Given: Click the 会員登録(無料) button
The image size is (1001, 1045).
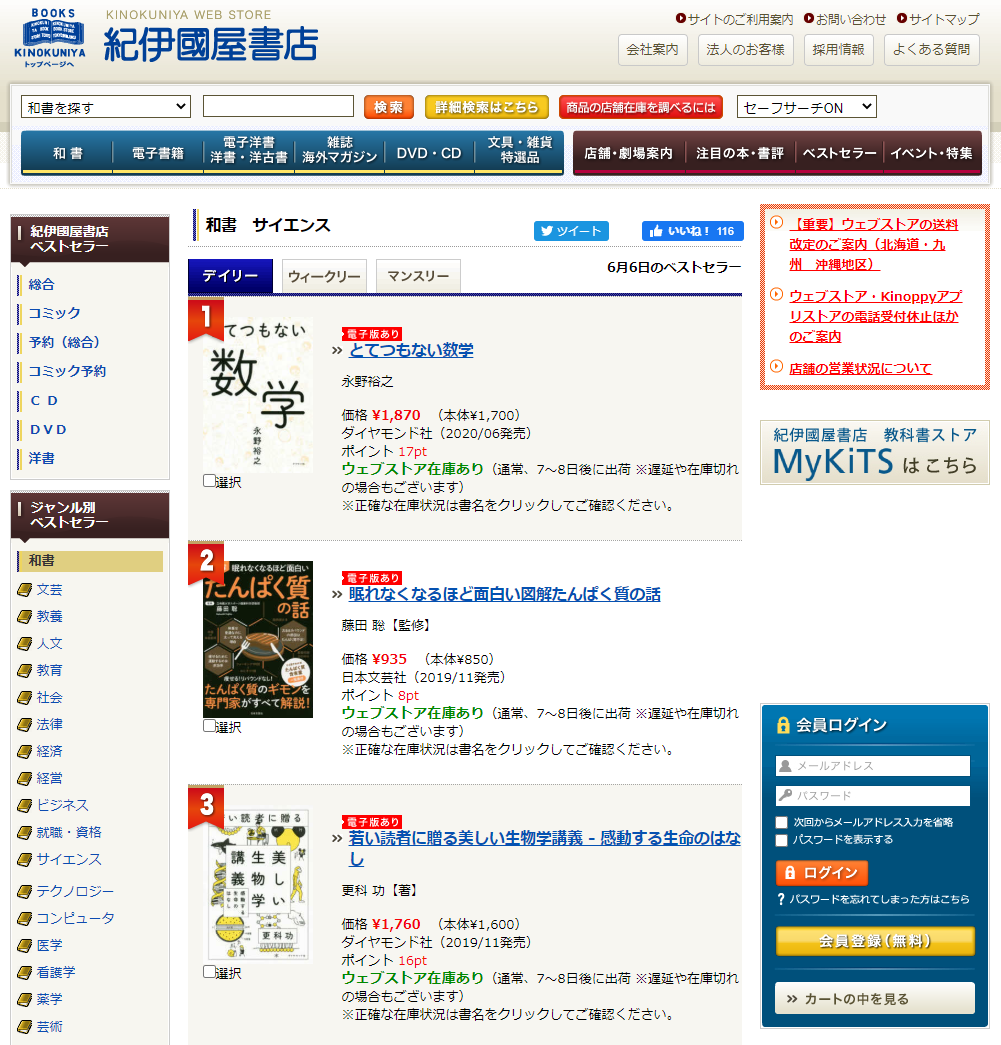Looking at the screenshot, I should pyautogui.click(x=875, y=941).
